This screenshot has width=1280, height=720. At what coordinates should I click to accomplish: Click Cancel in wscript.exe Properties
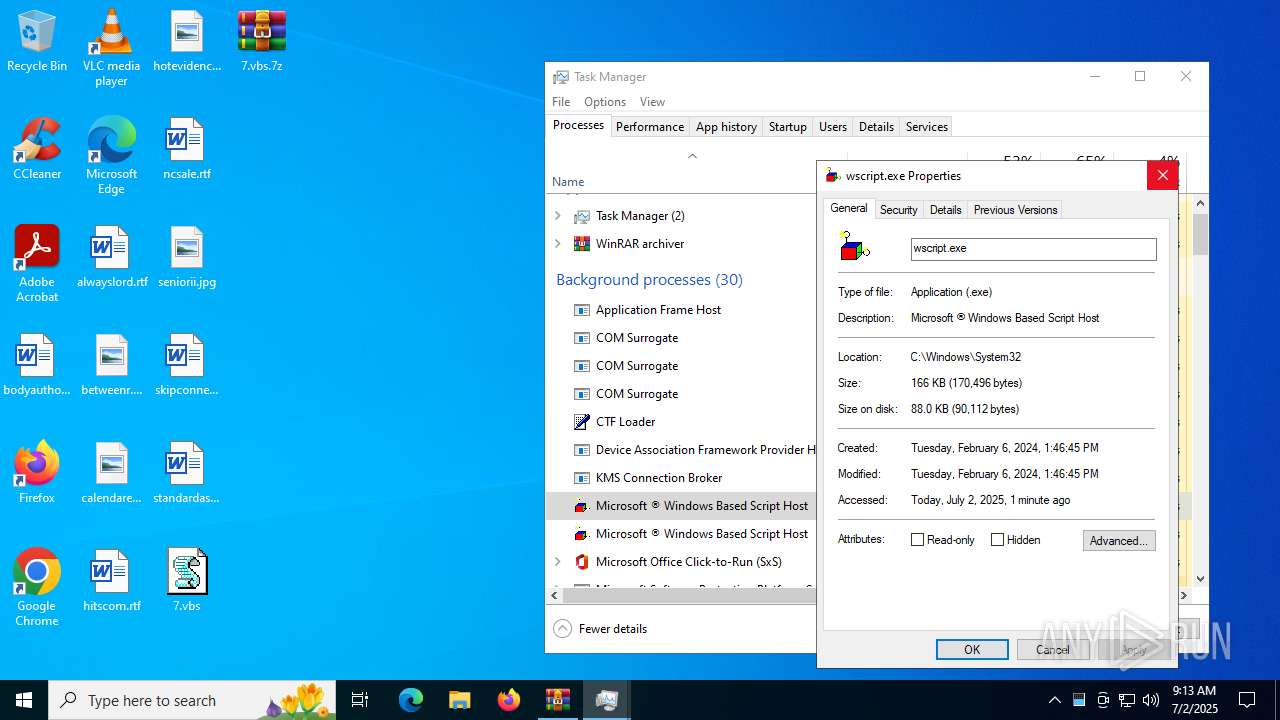click(1053, 650)
